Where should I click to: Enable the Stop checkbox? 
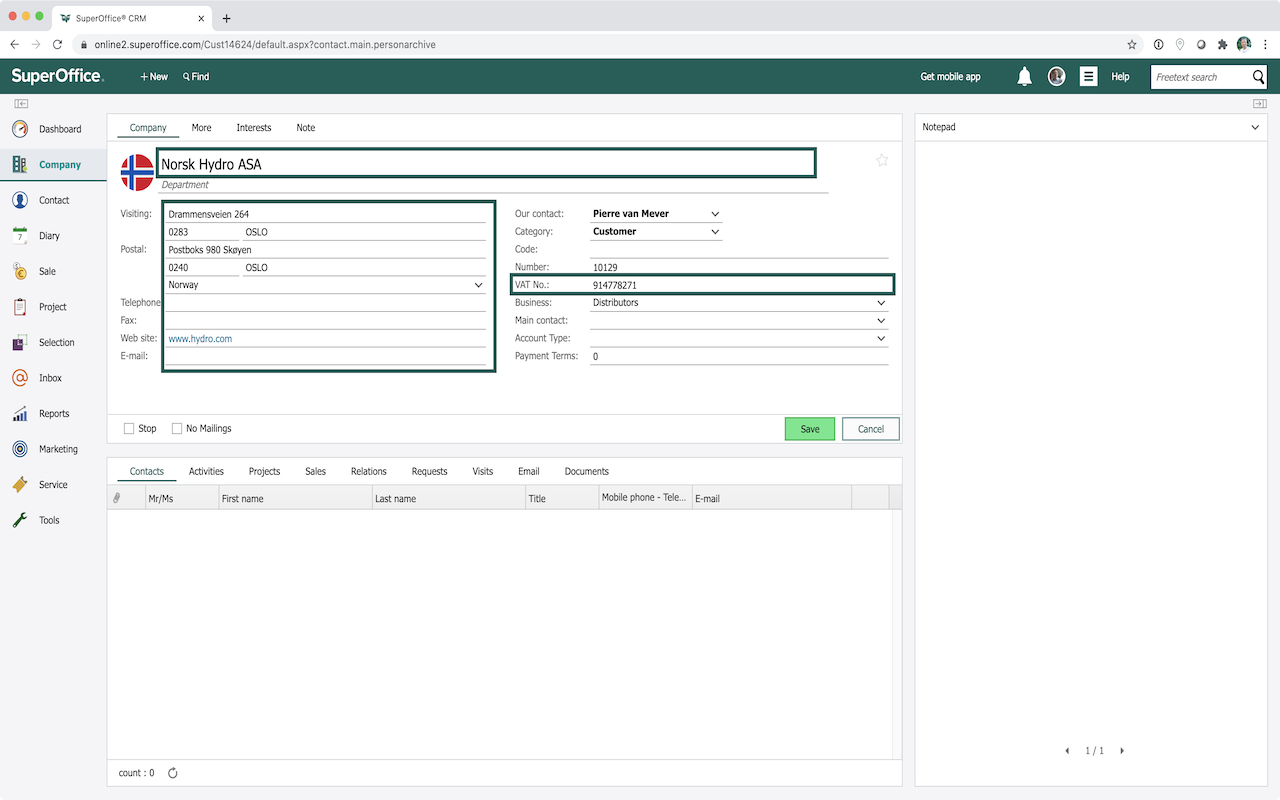tap(129, 429)
